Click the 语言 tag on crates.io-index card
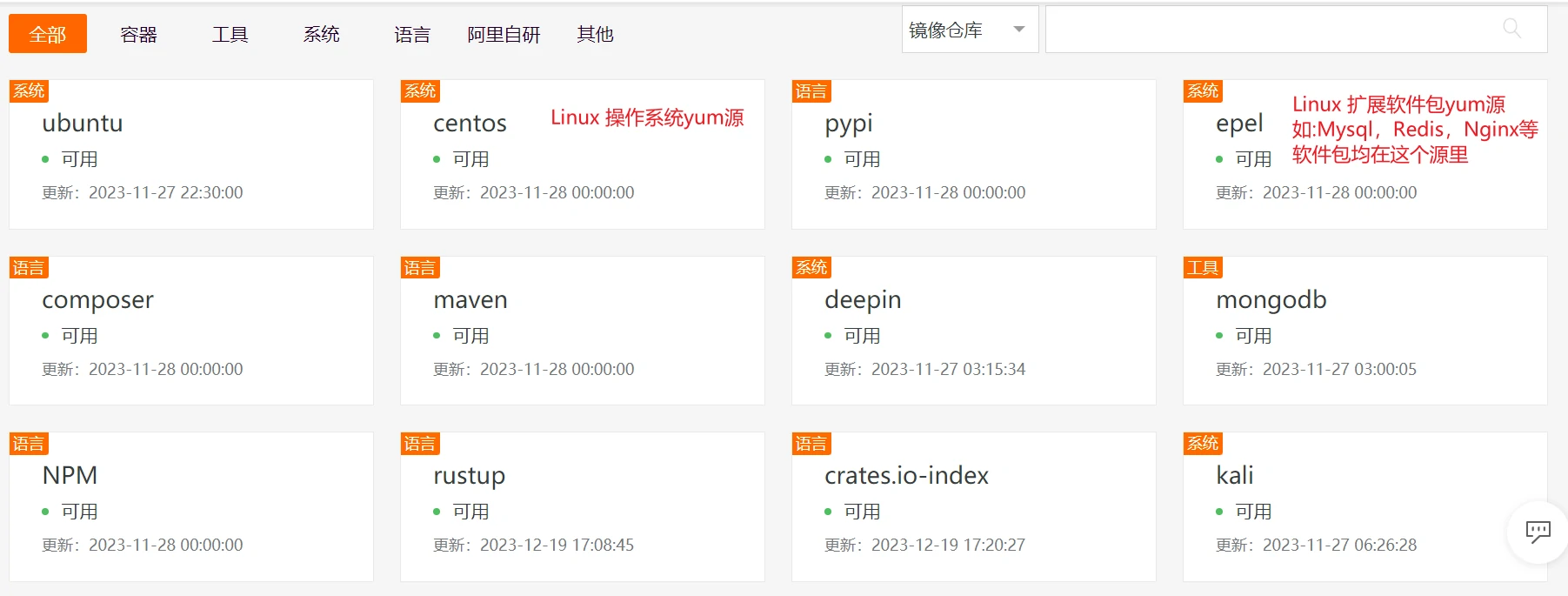This screenshot has height=596, width=1568. [811, 444]
